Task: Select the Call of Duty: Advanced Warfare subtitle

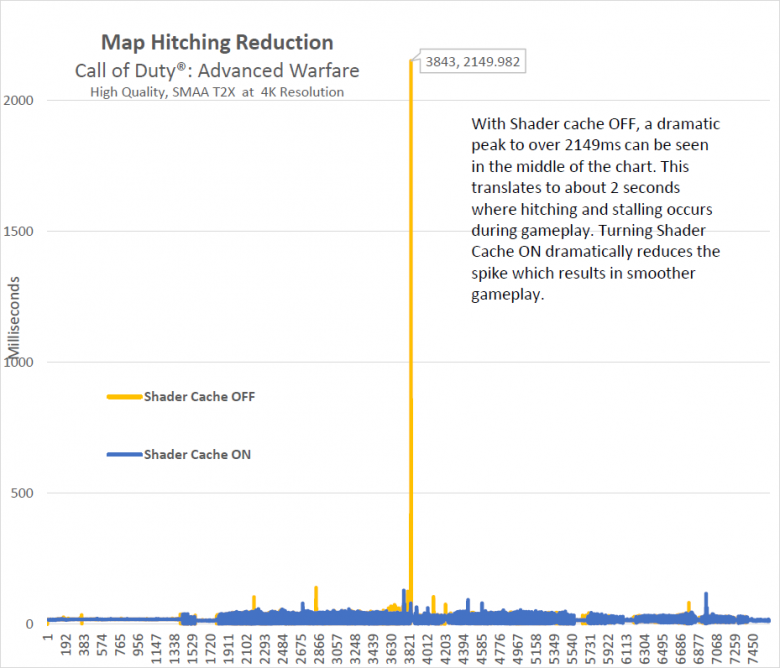Action: pyautogui.click(x=217, y=71)
